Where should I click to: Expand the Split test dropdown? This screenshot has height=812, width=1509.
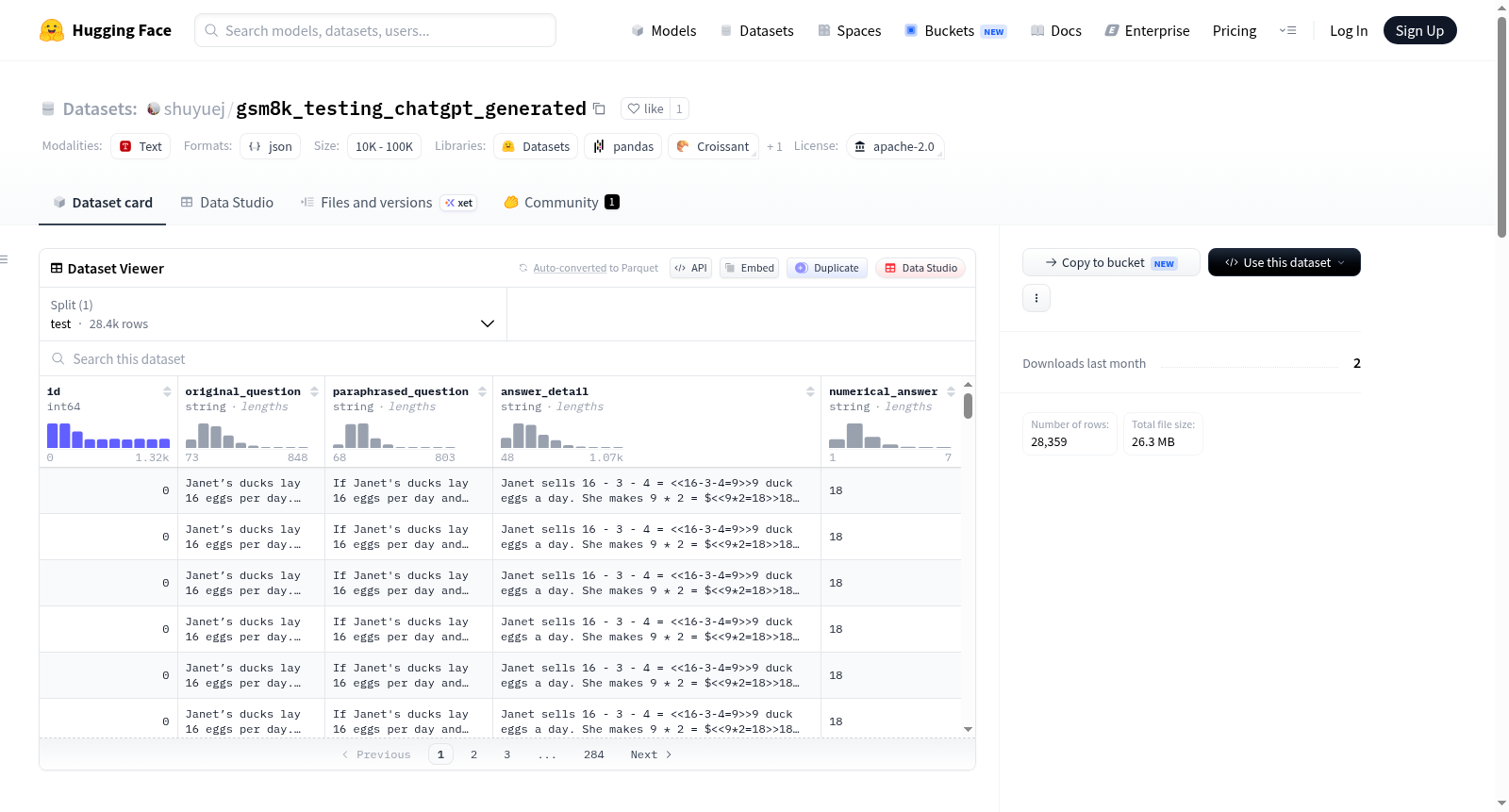[273, 314]
